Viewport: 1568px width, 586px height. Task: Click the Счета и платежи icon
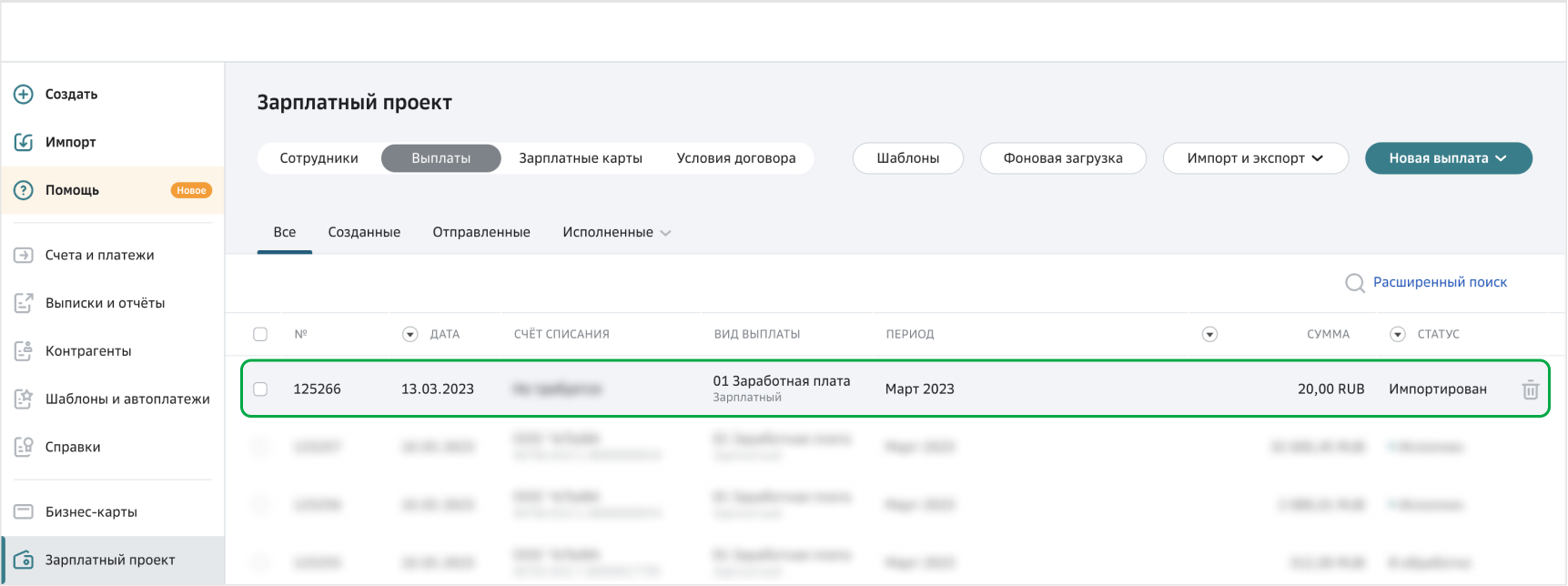tap(24, 256)
